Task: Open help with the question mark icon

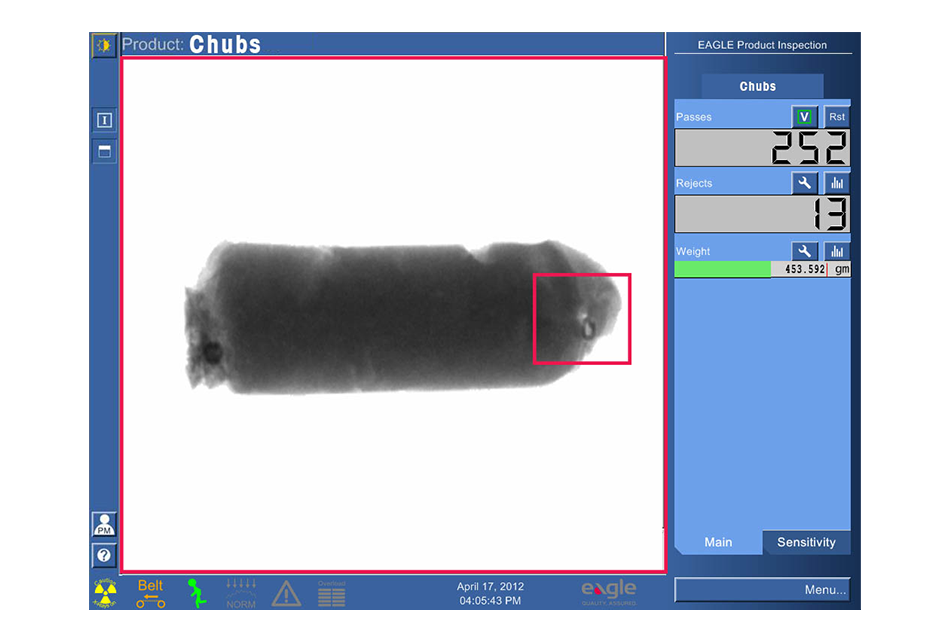Action: click(104, 556)
